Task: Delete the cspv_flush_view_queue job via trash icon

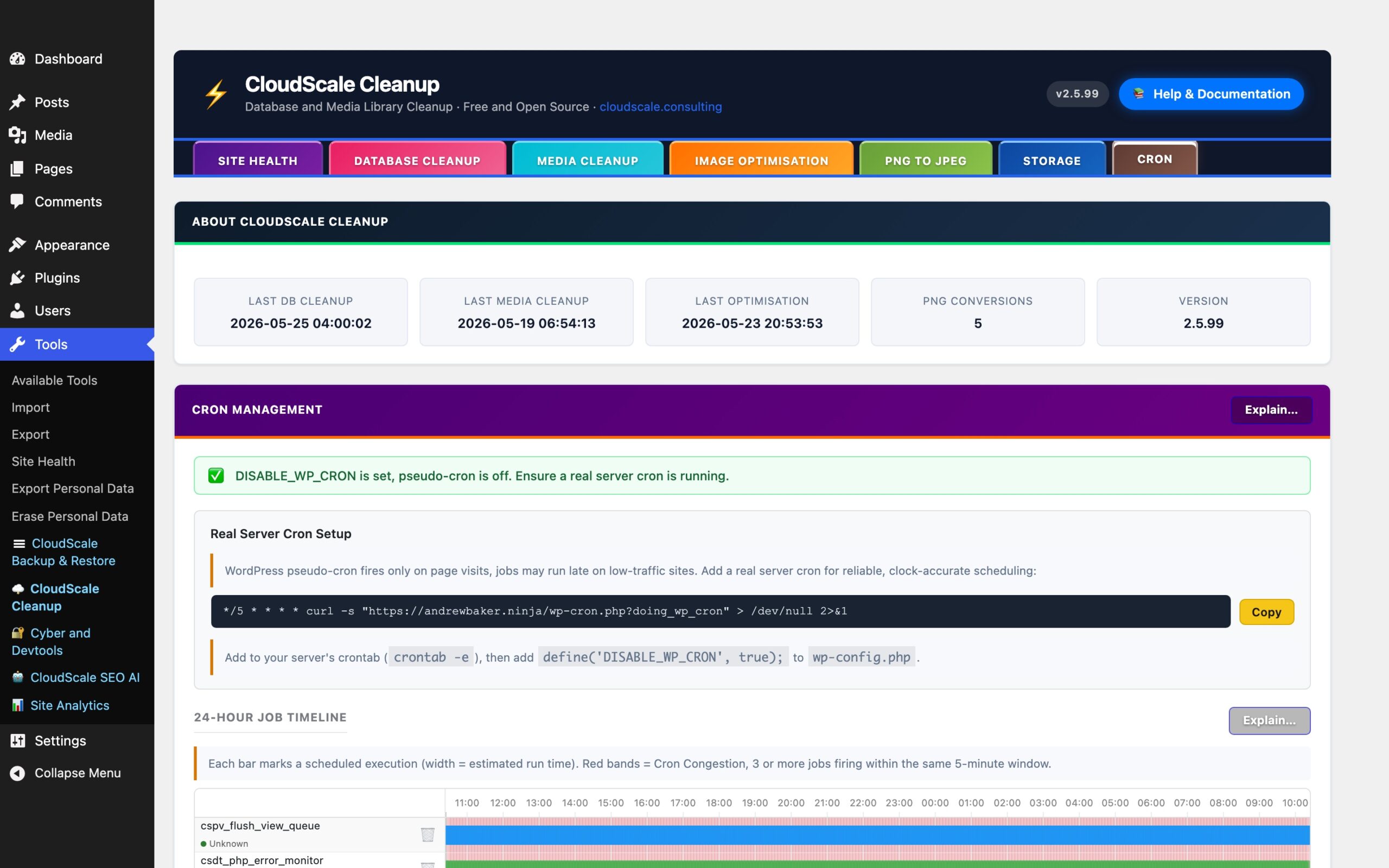Action: click(x=428, y=834)
